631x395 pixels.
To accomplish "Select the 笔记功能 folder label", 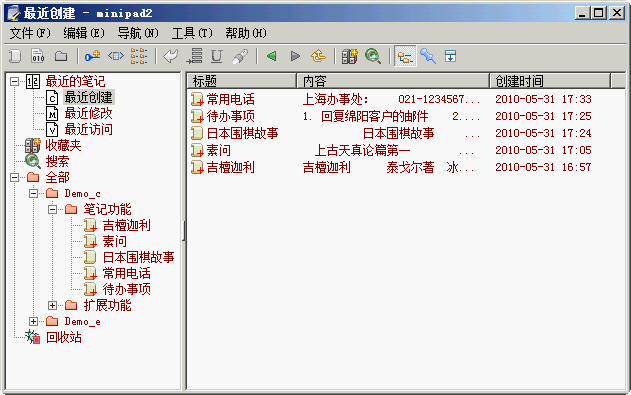I will (107, 209).
